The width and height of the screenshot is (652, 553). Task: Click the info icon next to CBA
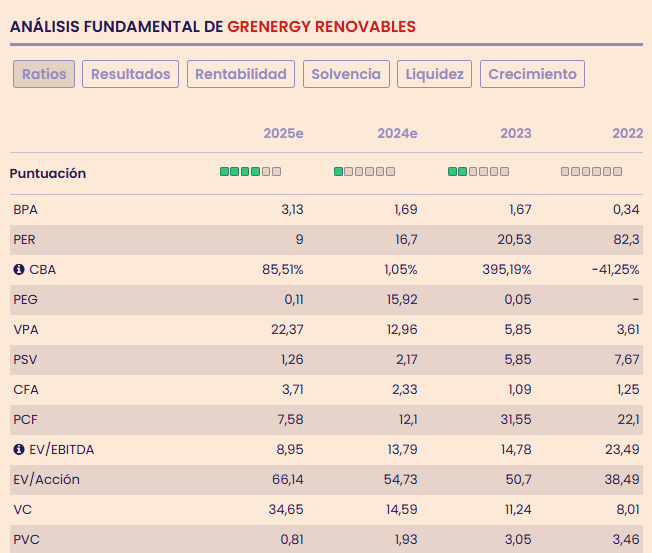point(19,269)
